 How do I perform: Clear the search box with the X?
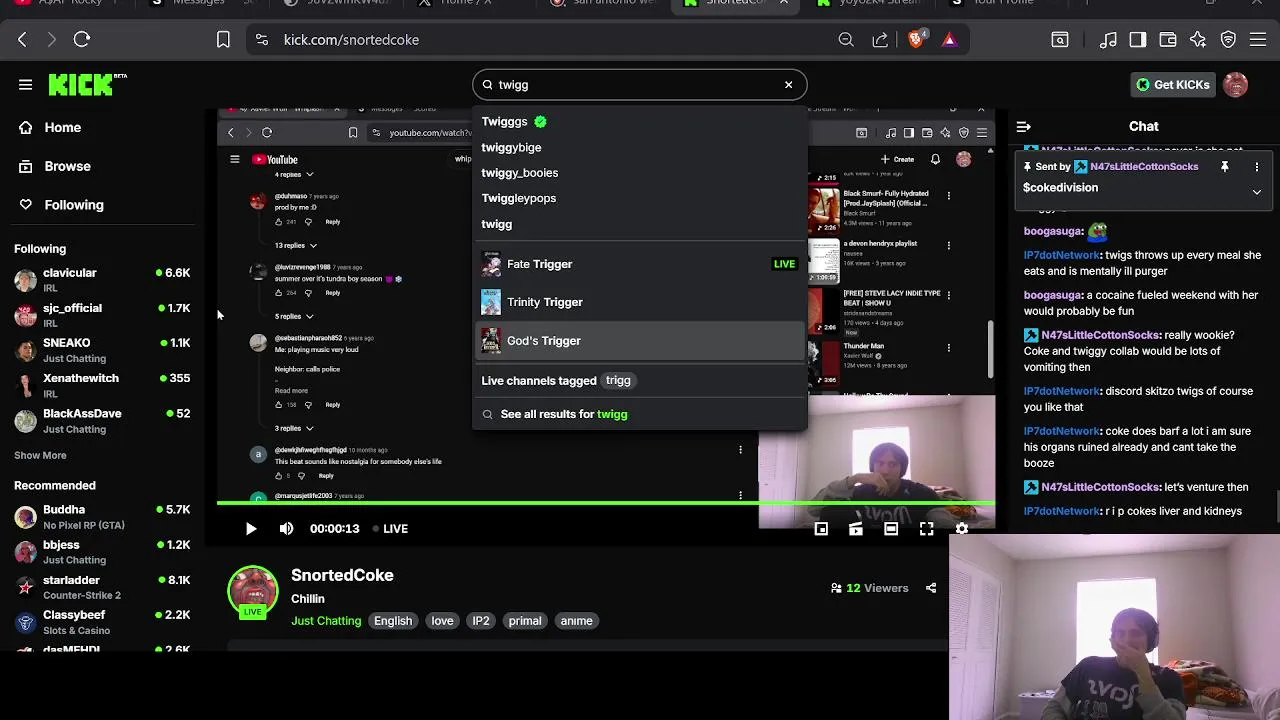click(788, 85)
